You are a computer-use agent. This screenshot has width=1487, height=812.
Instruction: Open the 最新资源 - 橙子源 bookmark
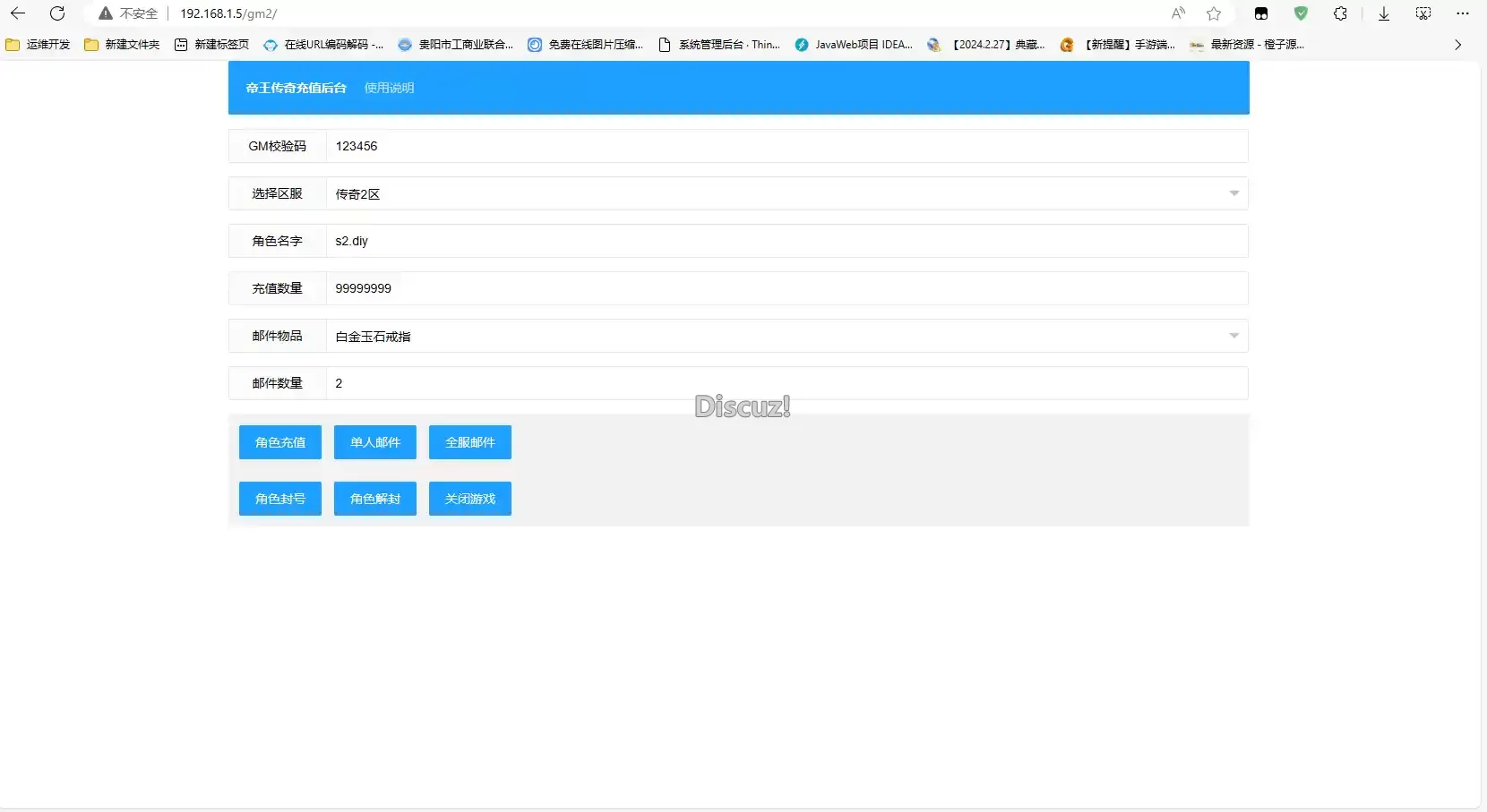[x=1246, y=45]
